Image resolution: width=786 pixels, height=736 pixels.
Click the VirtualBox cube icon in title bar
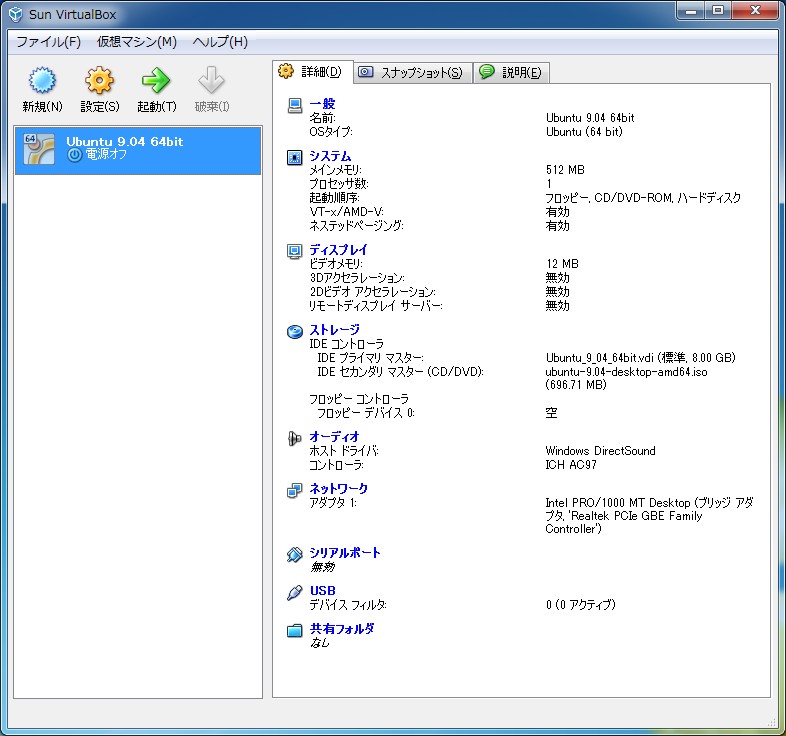16,14
